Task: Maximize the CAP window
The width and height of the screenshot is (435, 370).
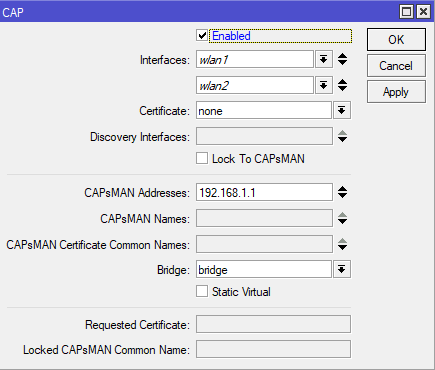Action: click(x=406, y=12)
